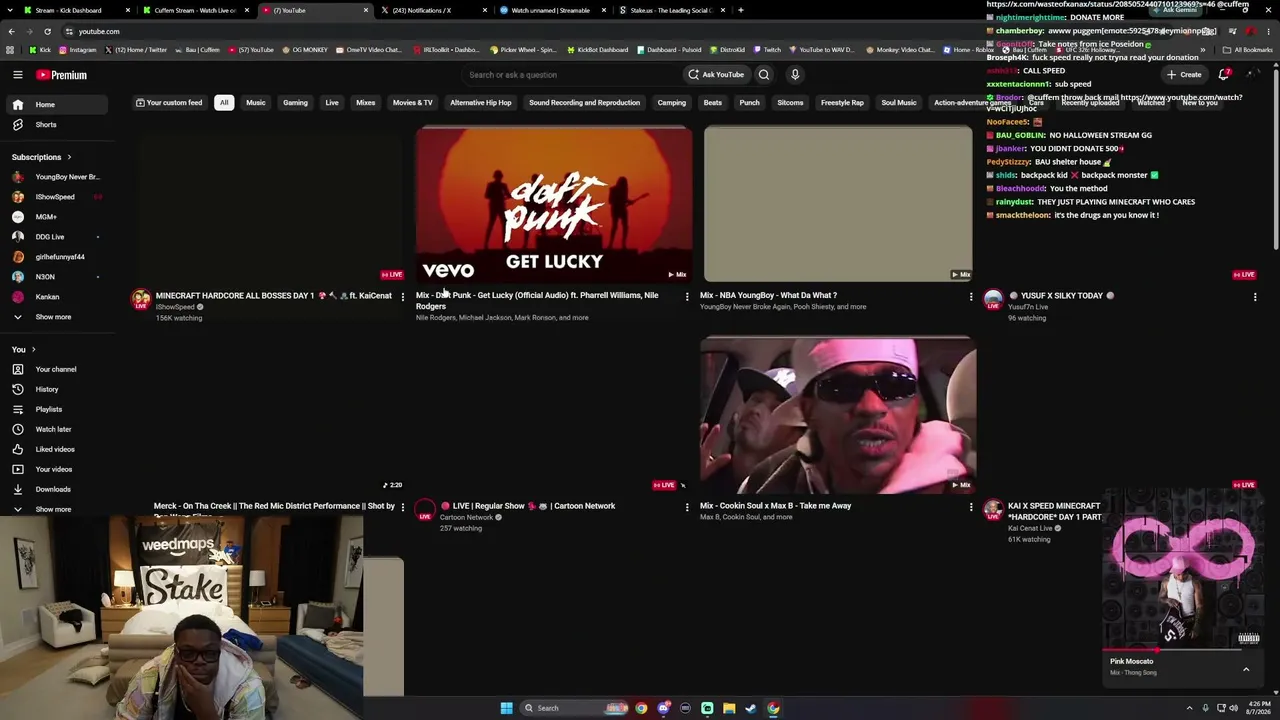
Task: Go back in the browser
Action: tap(11, 31)
